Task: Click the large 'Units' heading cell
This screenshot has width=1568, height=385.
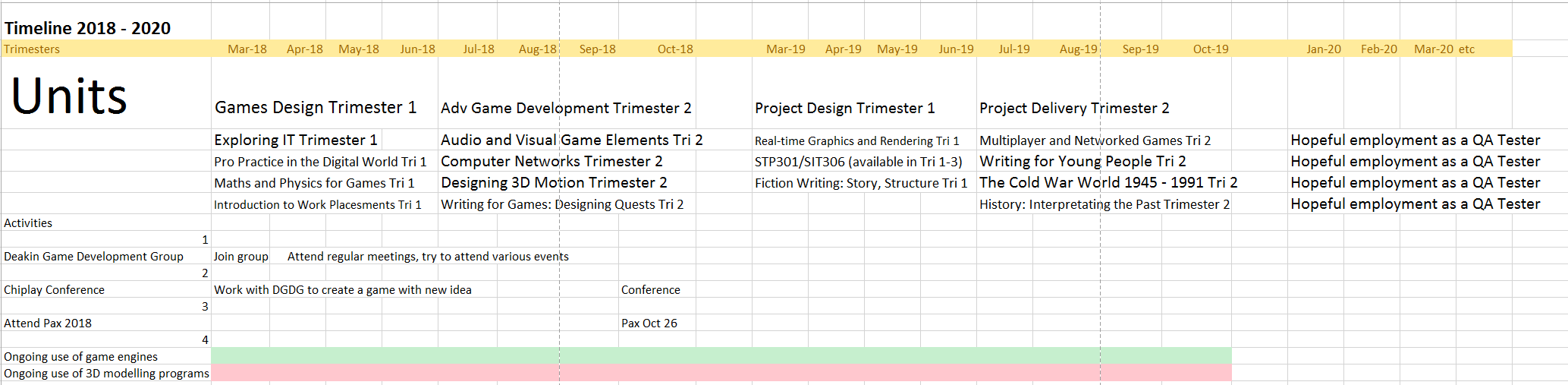Action: (69, 96)
